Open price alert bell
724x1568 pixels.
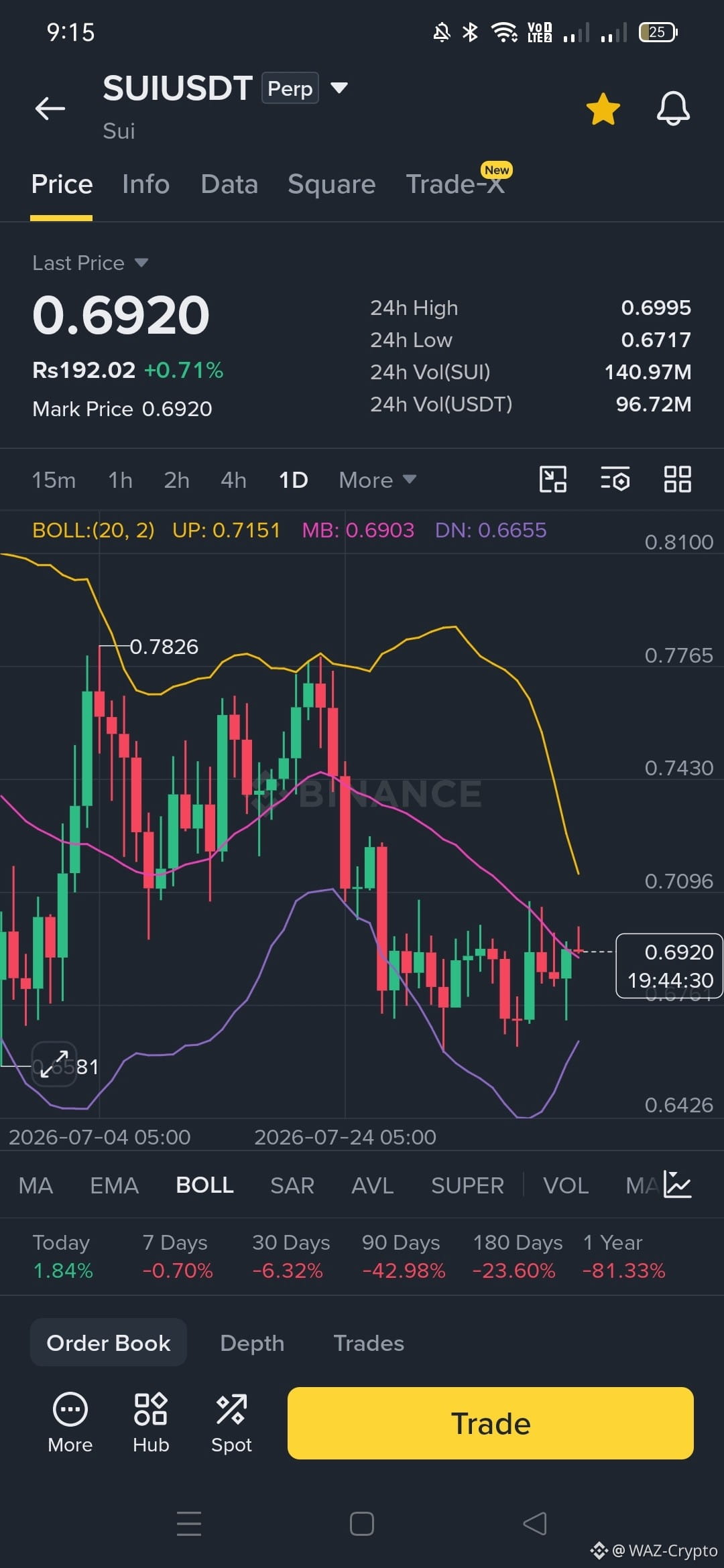(673, 109)
